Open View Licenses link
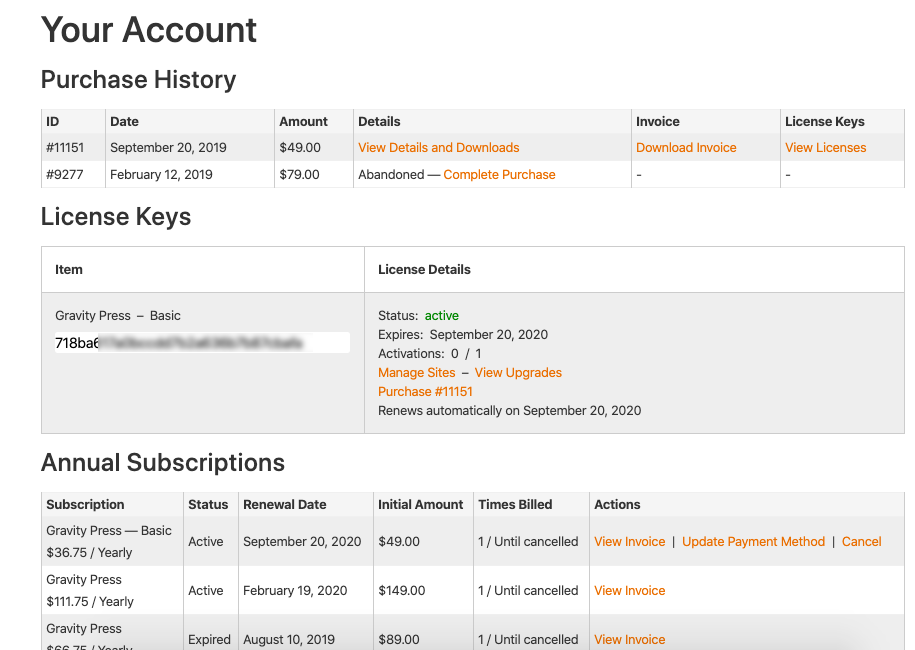The width and height of the screenshot is (915, 650). click(825, 148)
